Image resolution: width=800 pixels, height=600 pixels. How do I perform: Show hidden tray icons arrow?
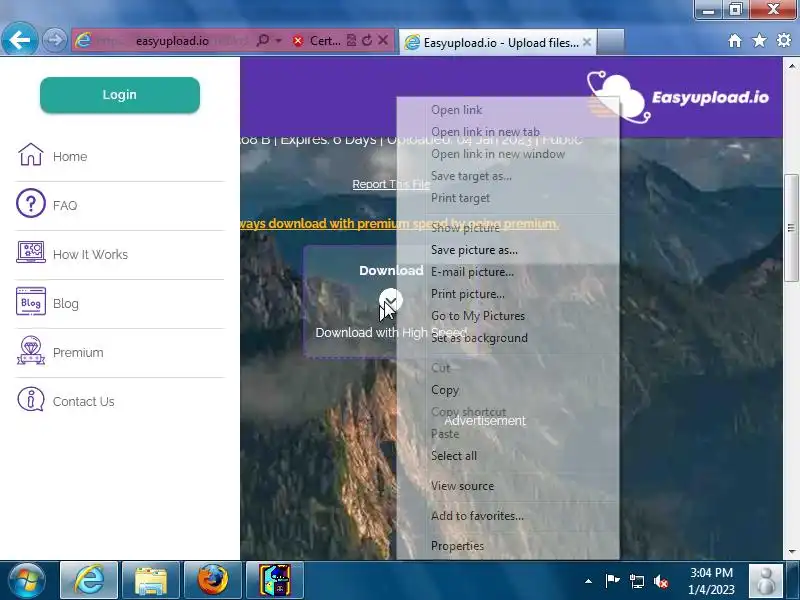point(588,581)
